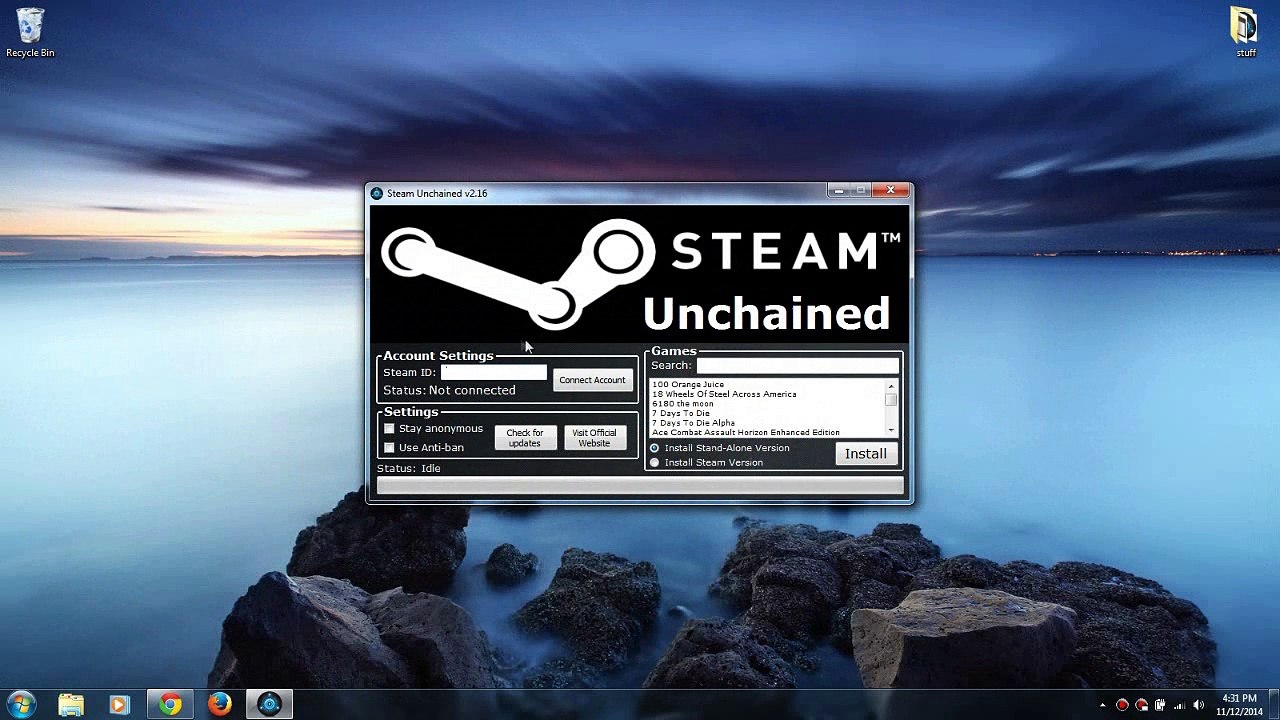Minimize the Steam Unchained window
Image resolution: width=1280 pixels, height=720 pixels.
[x=838, y=190]
